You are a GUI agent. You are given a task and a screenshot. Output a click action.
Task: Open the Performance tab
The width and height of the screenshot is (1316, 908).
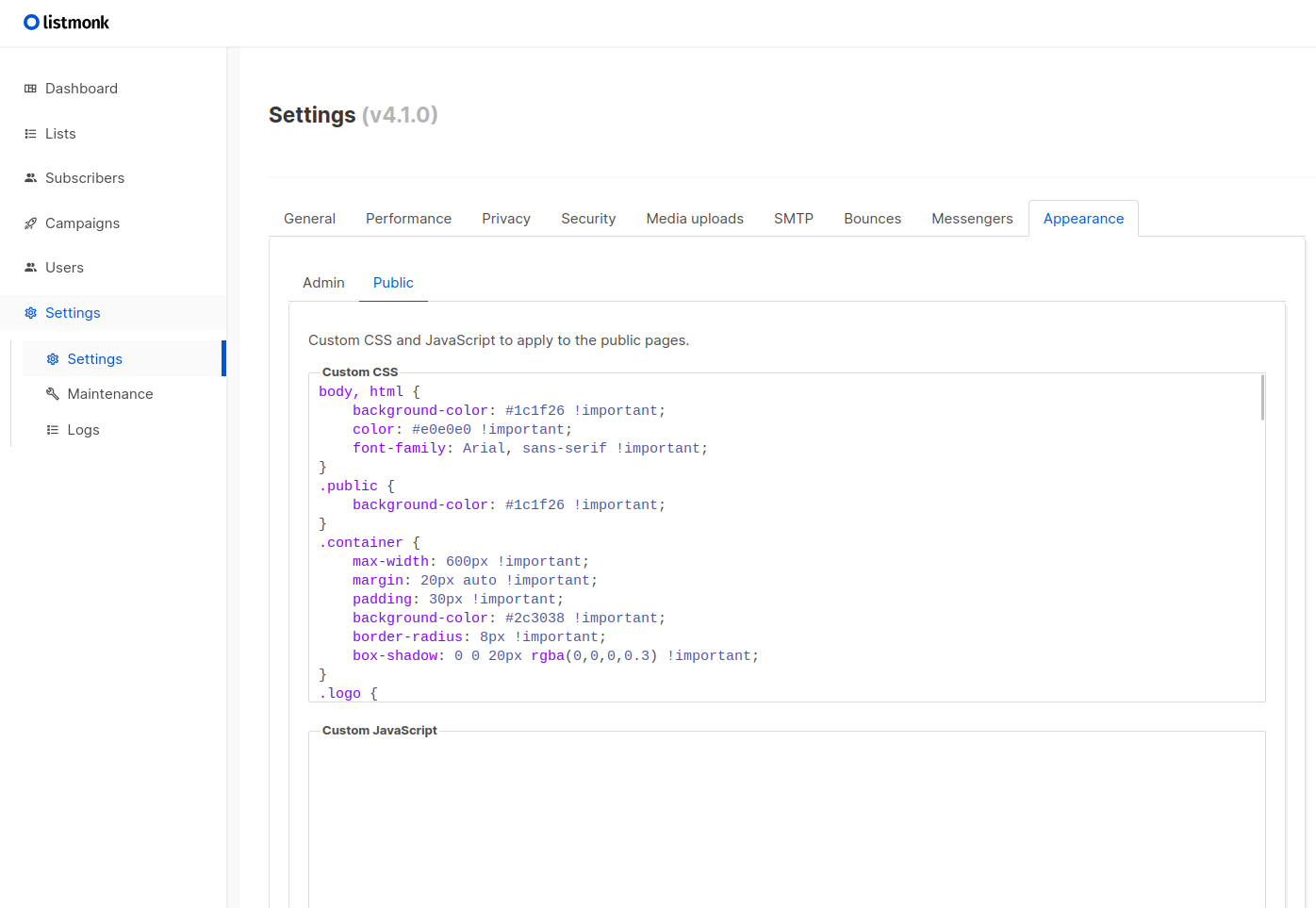pos(408,219)
